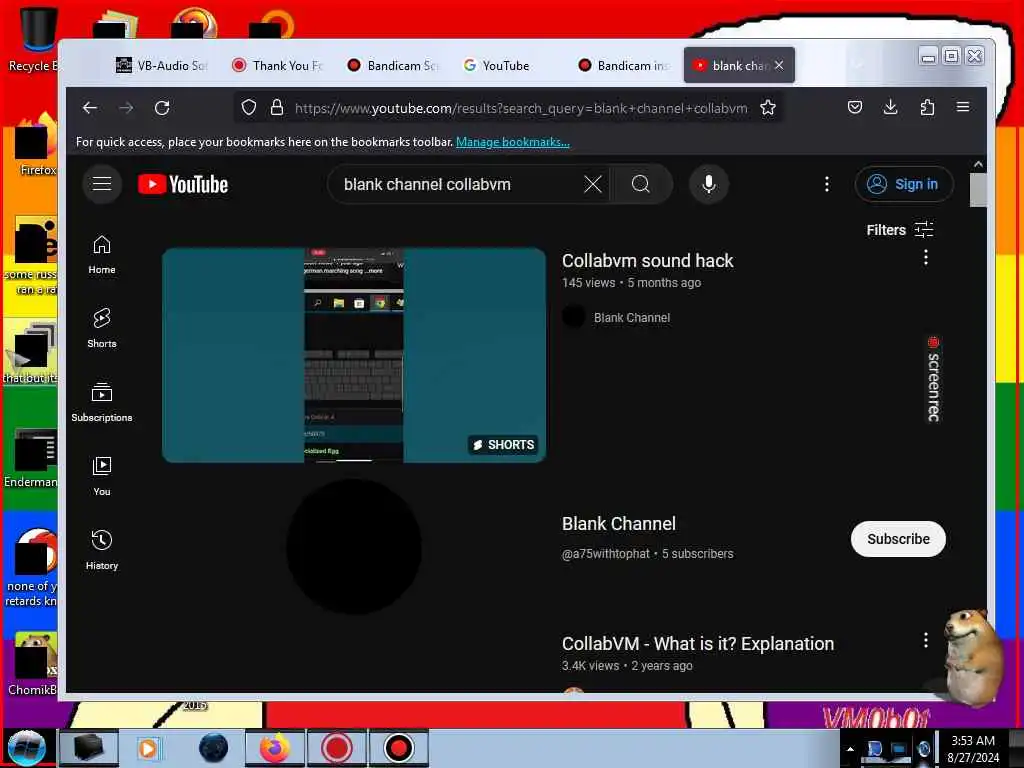Open the You sidebar item

tap(102, 477)
